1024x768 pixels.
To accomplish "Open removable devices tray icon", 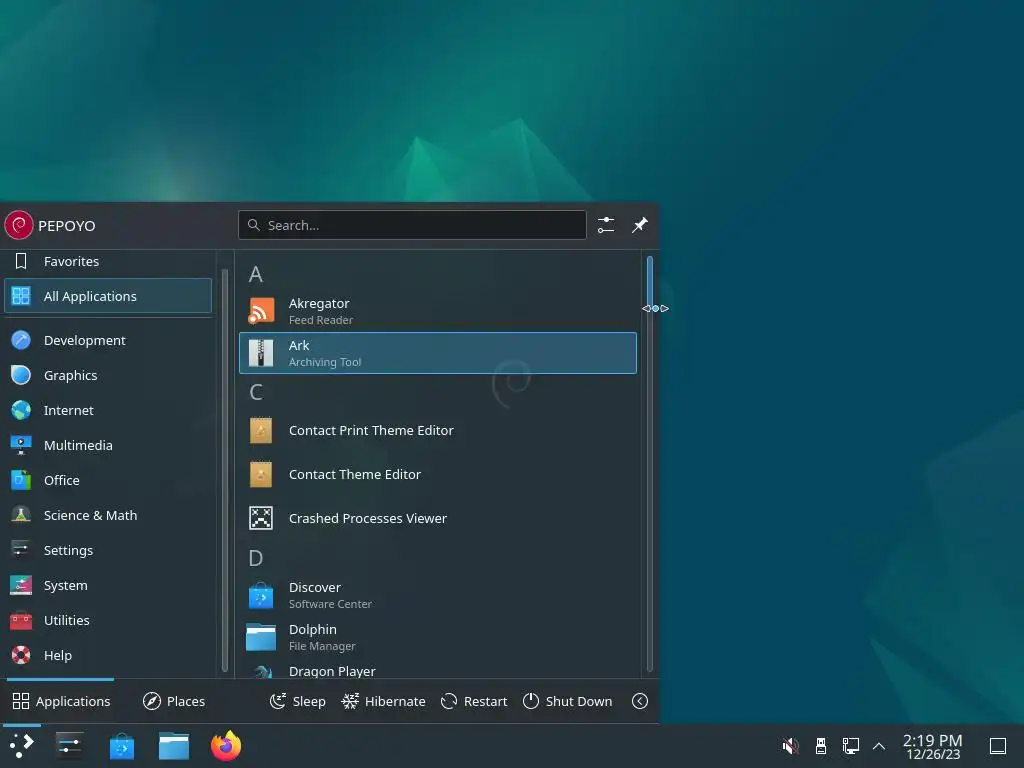I will (x=821, y=745).
